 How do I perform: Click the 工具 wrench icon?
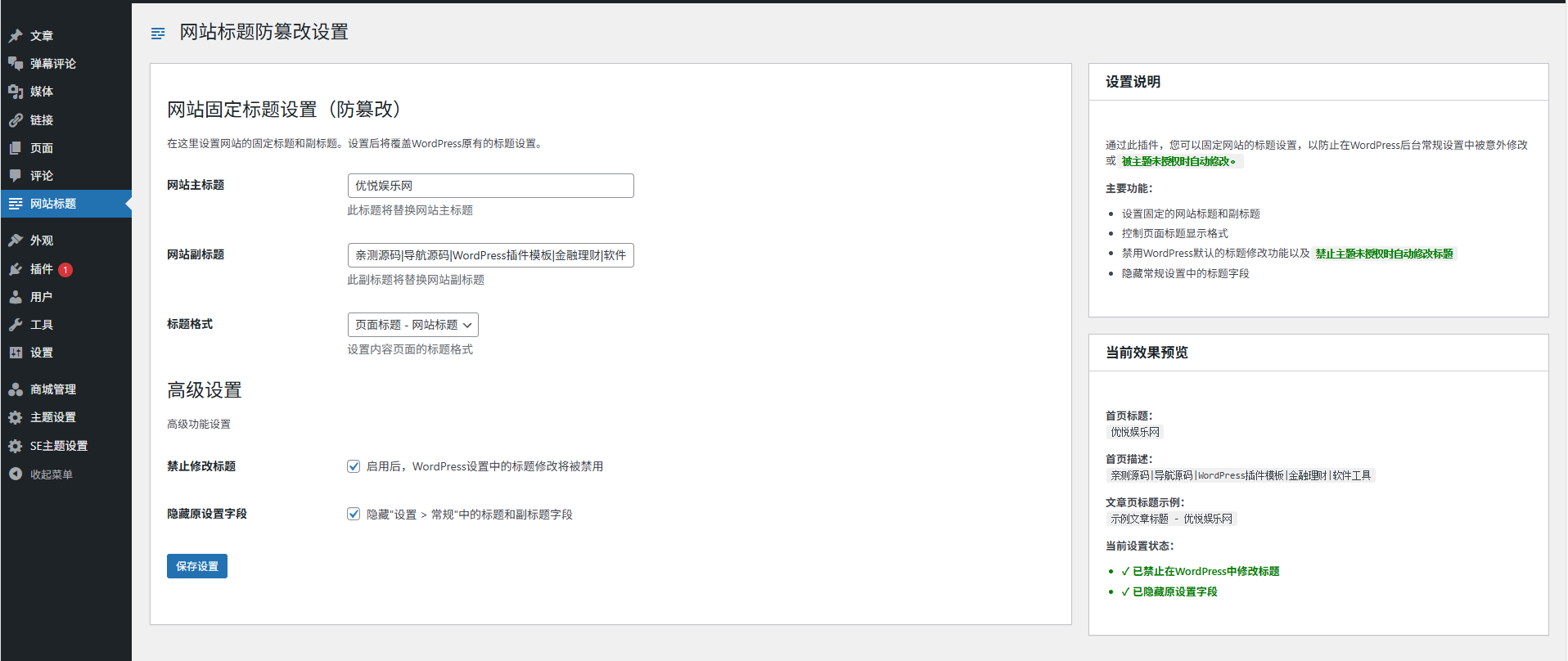(16, 325)
